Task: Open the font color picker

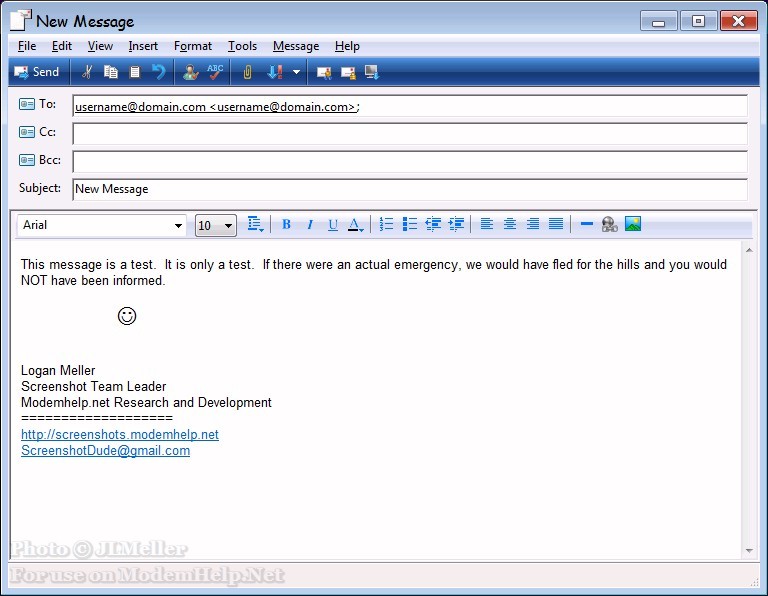Action: coord(356,224)
